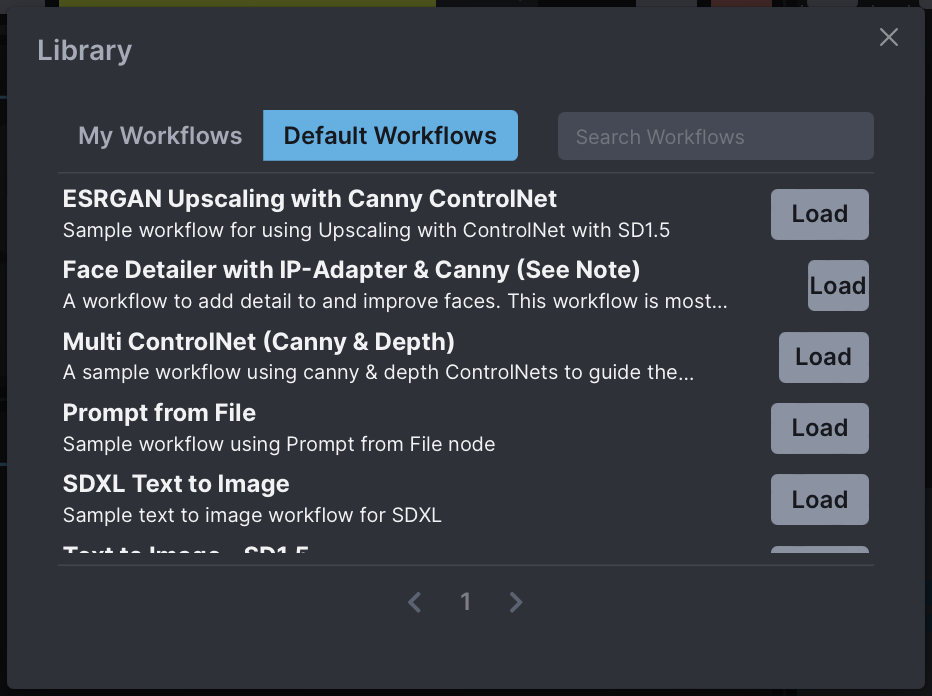Click the Library dialog heading
Viewport: 932px width, 696px height.
click(x=84, y=50)
